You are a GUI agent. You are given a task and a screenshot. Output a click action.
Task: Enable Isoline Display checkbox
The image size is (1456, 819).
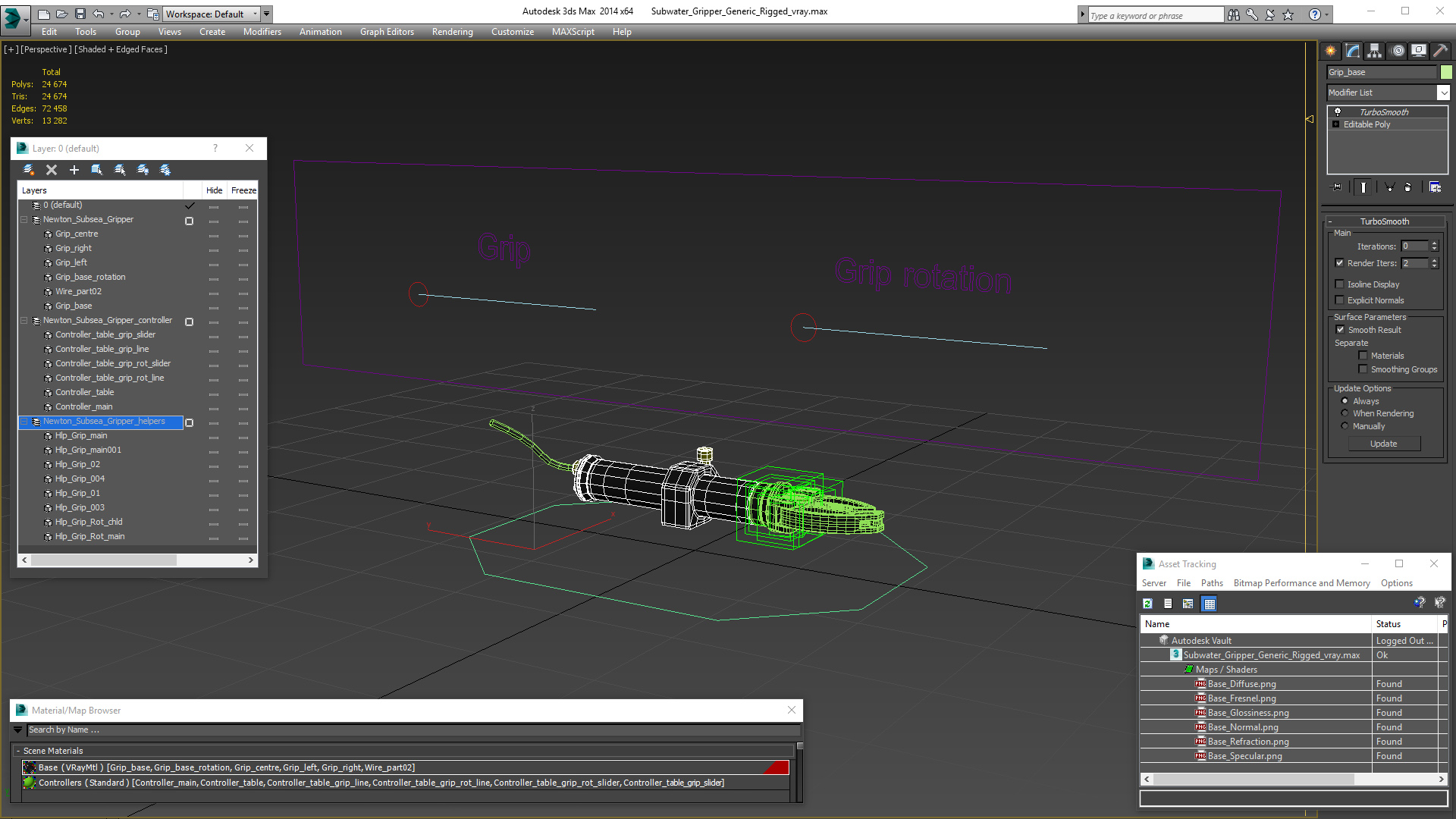click(x=1339, y=284)
